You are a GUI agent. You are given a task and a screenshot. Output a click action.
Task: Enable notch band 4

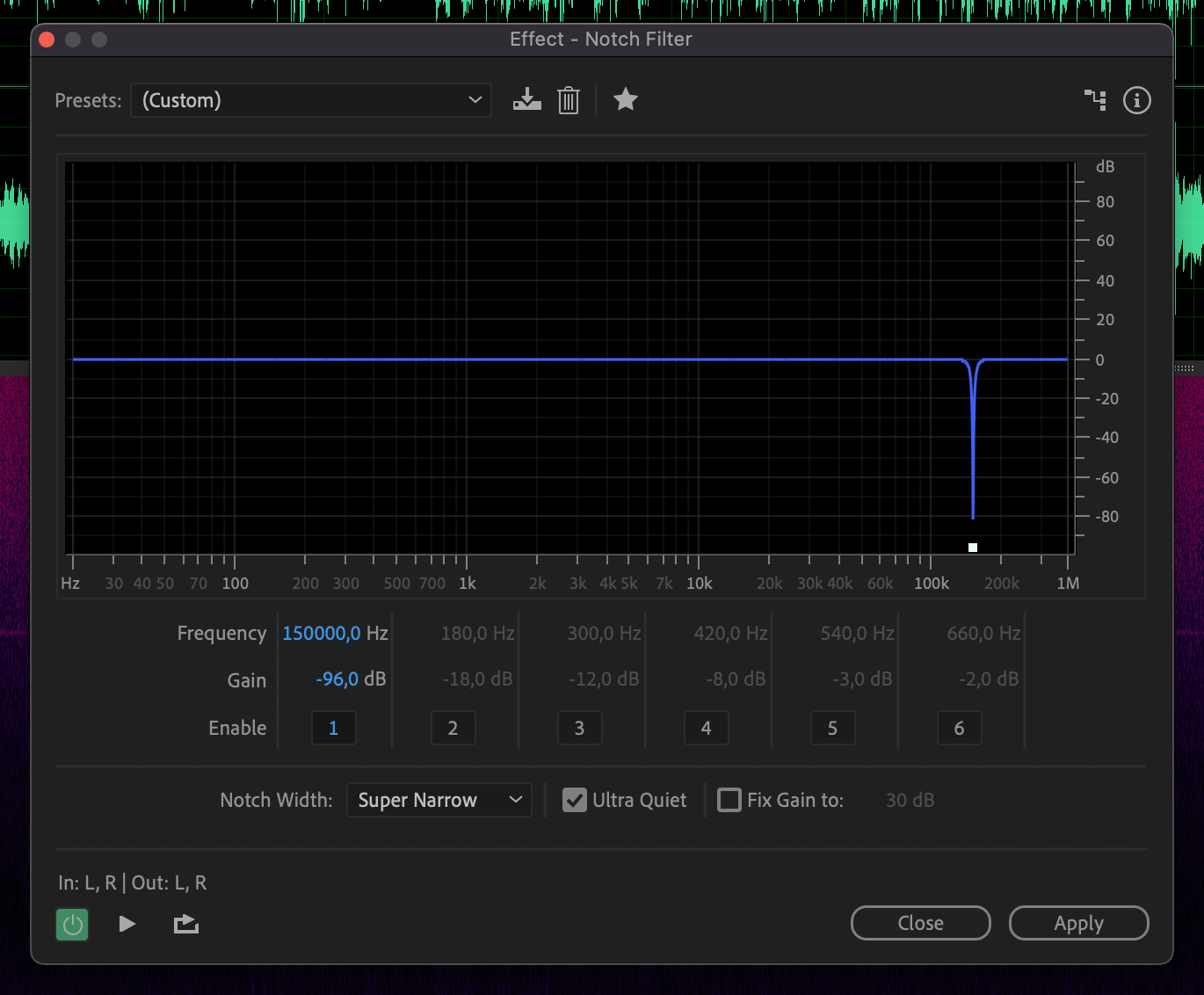tap(707, 728)
